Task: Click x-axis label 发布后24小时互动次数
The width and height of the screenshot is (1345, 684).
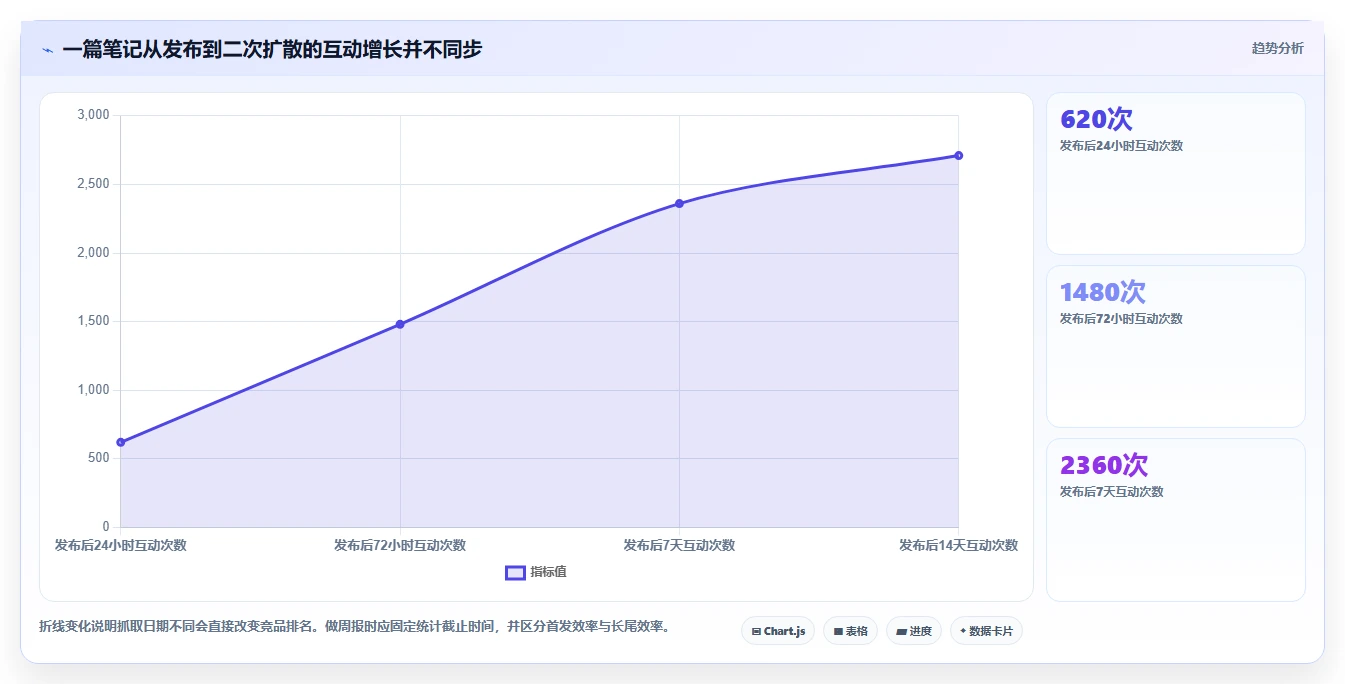Action: point(121,545)
